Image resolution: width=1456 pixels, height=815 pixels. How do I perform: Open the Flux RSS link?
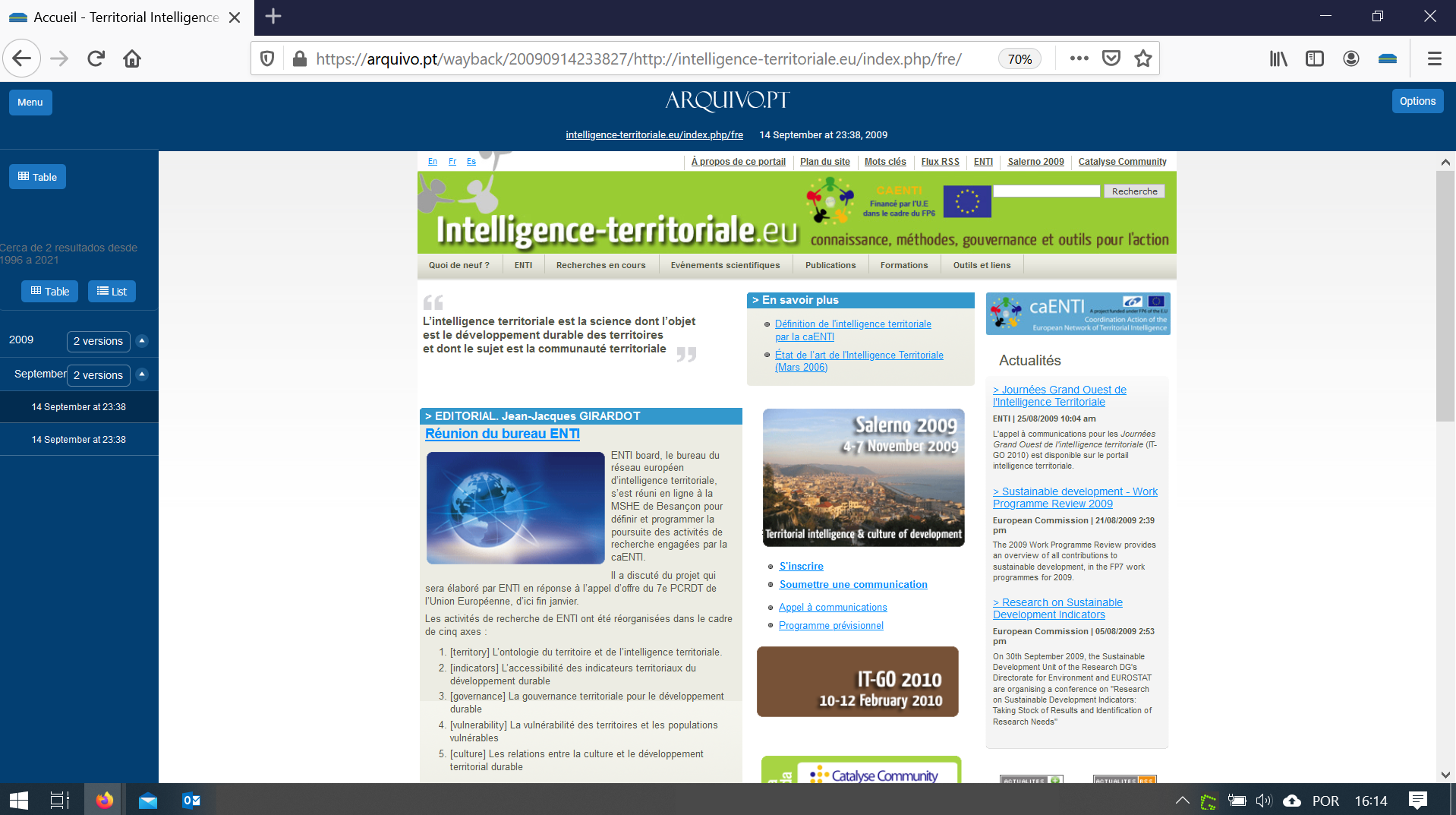[940, 162]
